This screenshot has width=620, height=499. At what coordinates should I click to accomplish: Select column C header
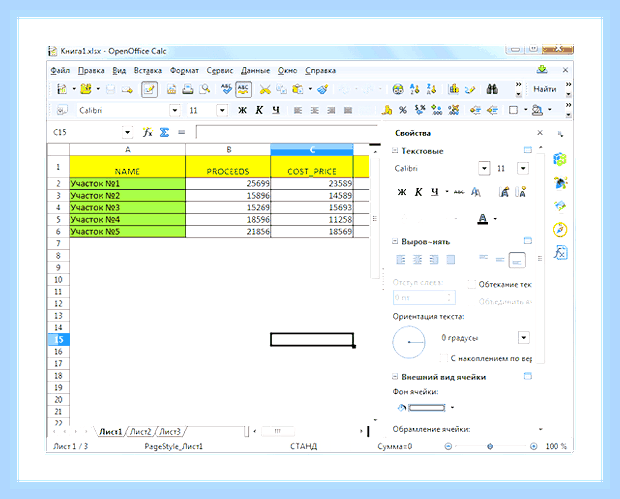pyautogui.click(x=312, y=149)
